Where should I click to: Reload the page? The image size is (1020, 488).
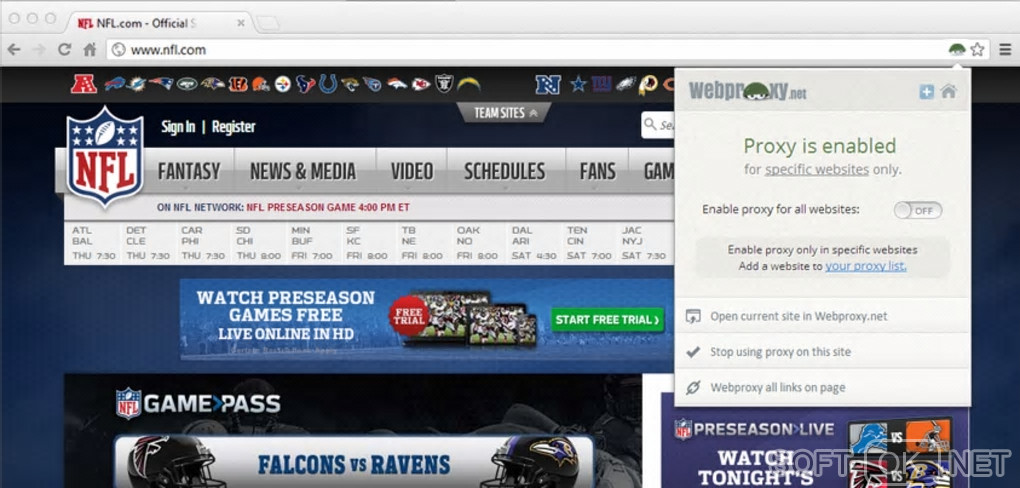click(64, 49)
